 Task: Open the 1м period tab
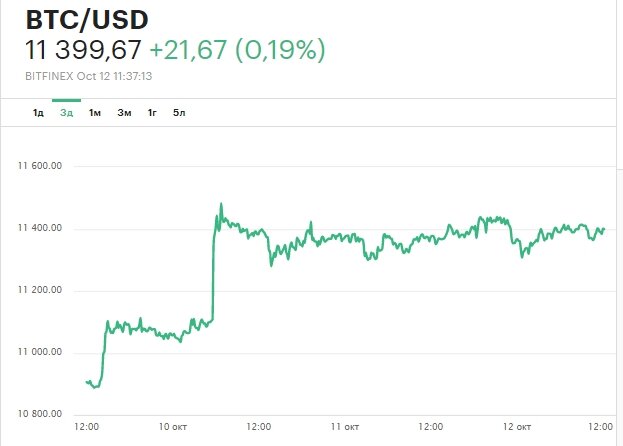pos(95,112)
